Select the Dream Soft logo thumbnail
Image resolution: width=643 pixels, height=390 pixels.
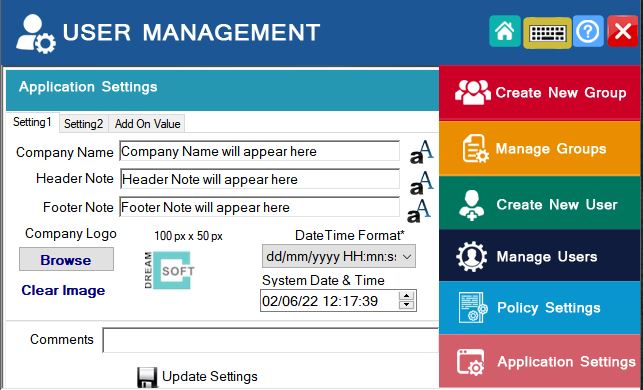pos(169,270)
